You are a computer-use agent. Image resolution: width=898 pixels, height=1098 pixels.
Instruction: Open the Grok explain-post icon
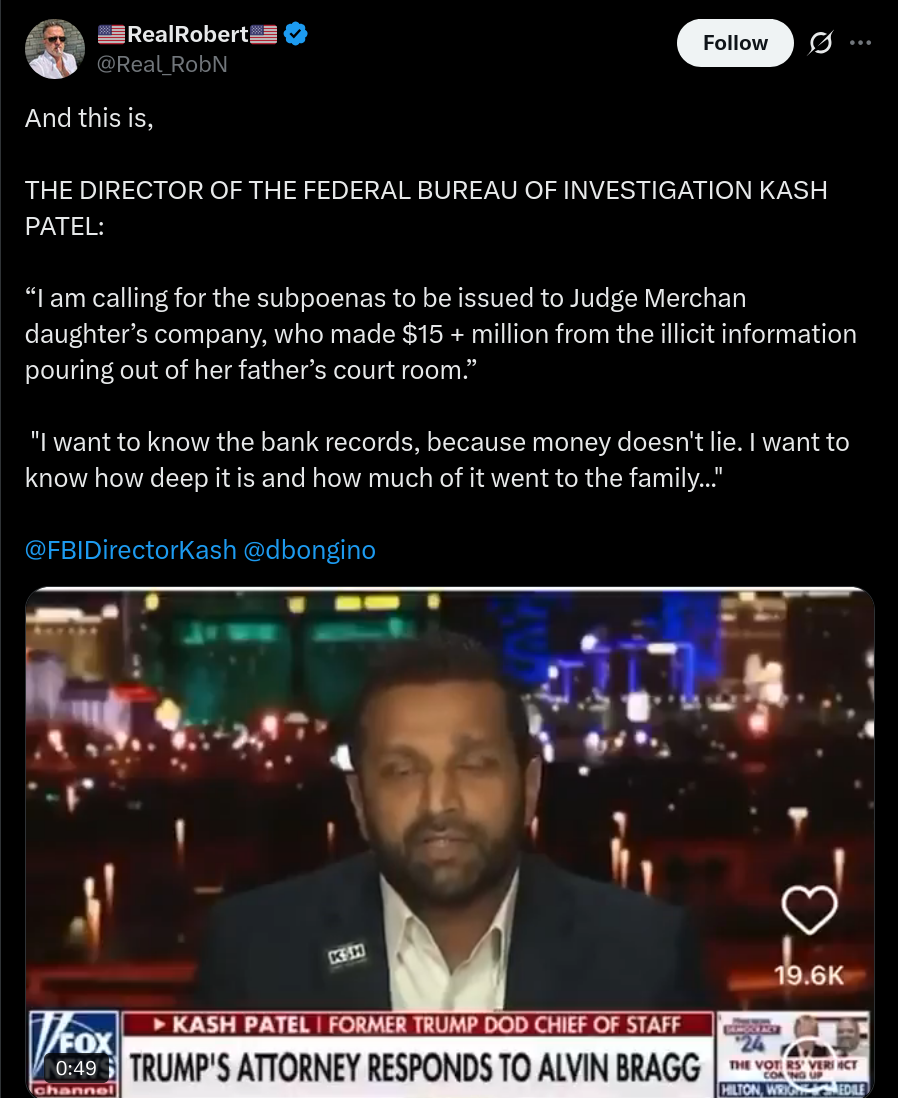tap(820, 43)
